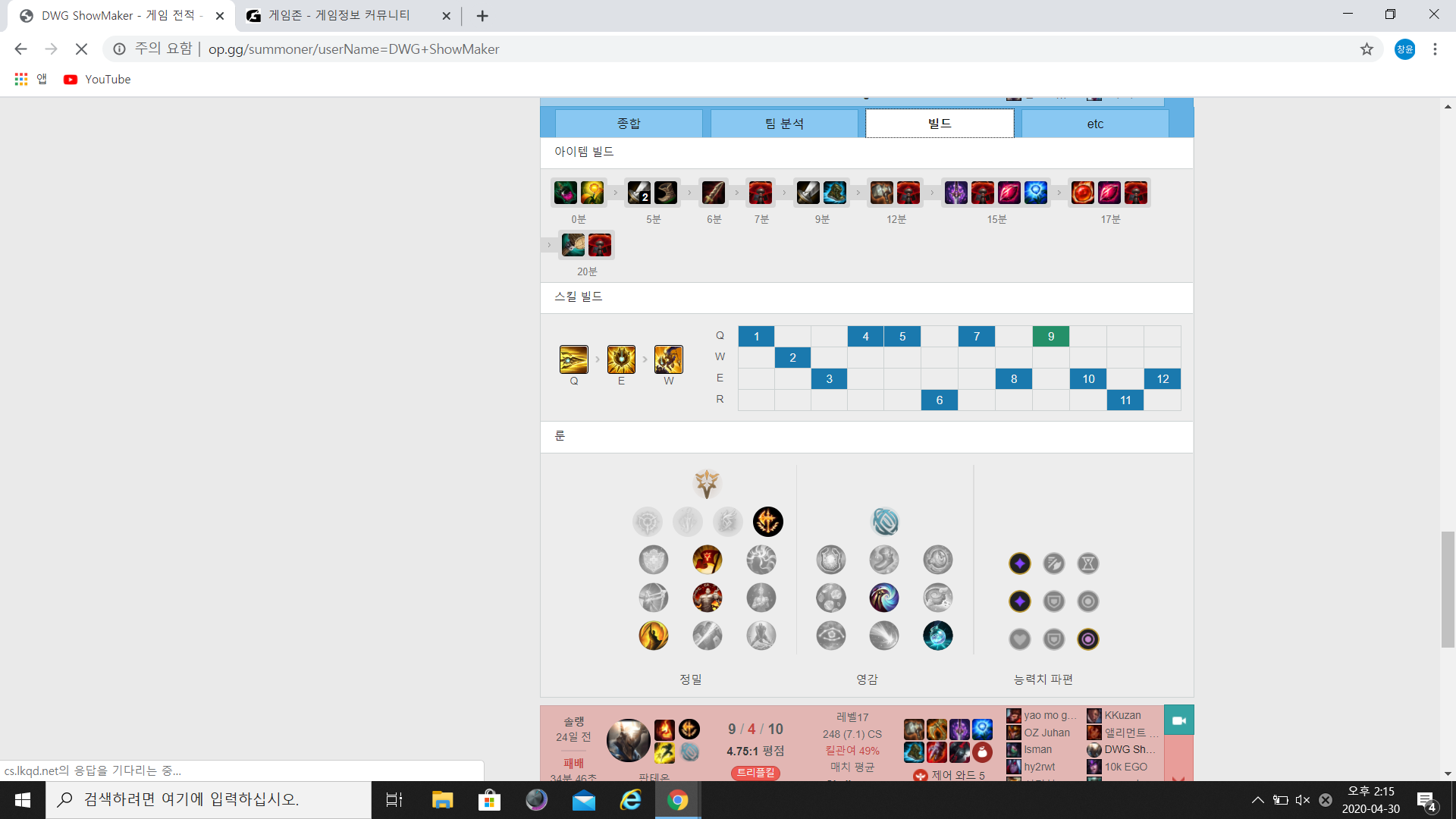
Task: Open the Chrome three-dot menu
Action: 1435,49
